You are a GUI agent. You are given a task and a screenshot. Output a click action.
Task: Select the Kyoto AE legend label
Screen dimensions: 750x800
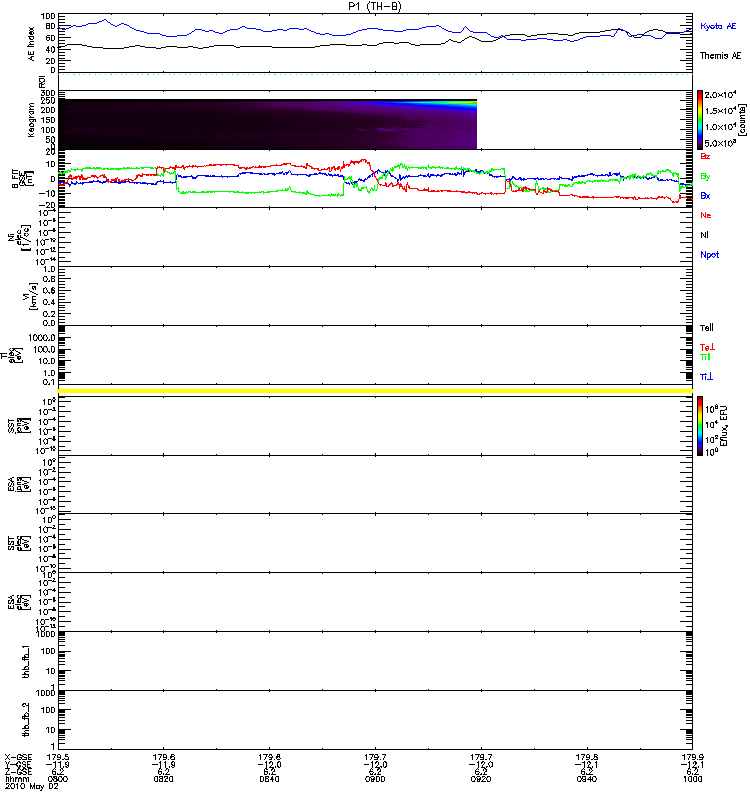716,24
